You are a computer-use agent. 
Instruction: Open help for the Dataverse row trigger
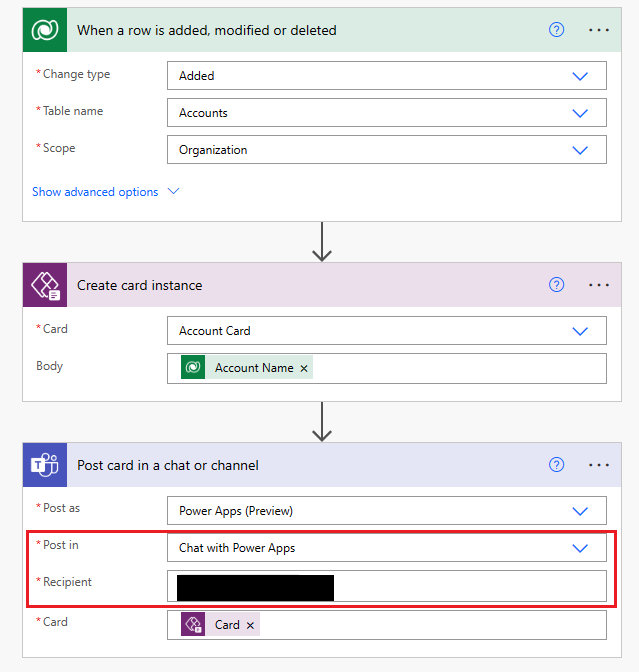(556, 30)
